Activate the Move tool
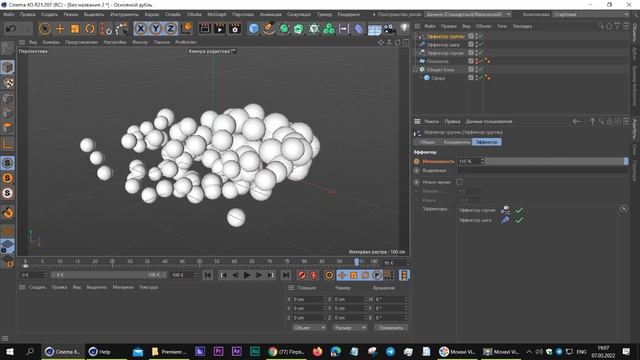Viewport: 640px width, 360px height. pyautogui.click(x=60, y=29)
